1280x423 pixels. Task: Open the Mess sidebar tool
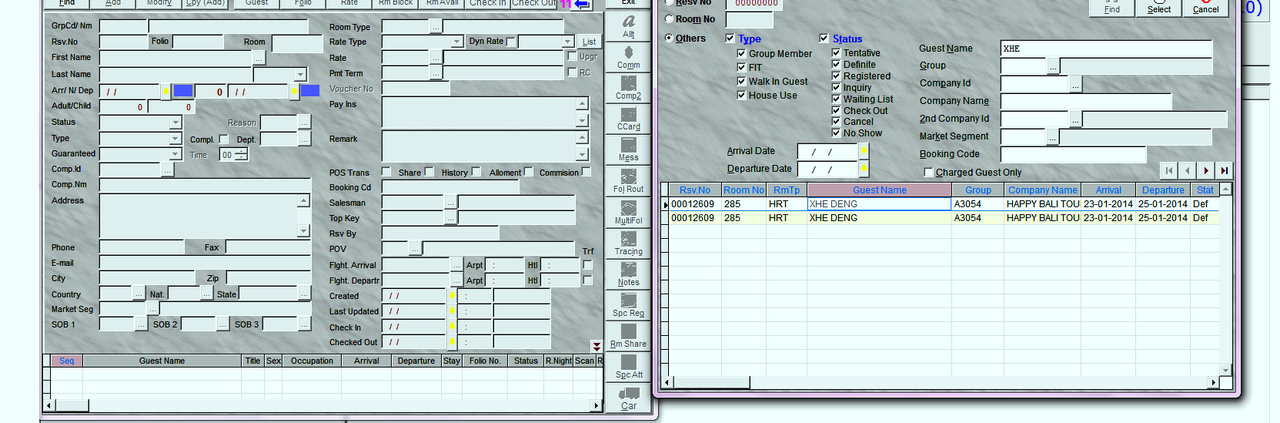tap(628, 148)
